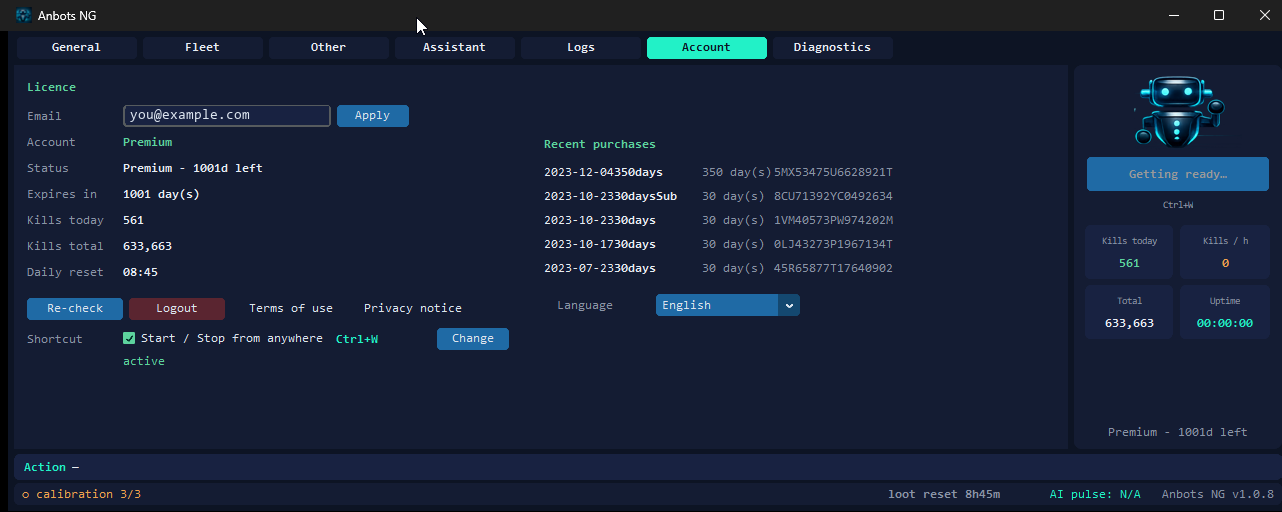Click purchase ID 45R65877T17640902

[x=833, y=269]
